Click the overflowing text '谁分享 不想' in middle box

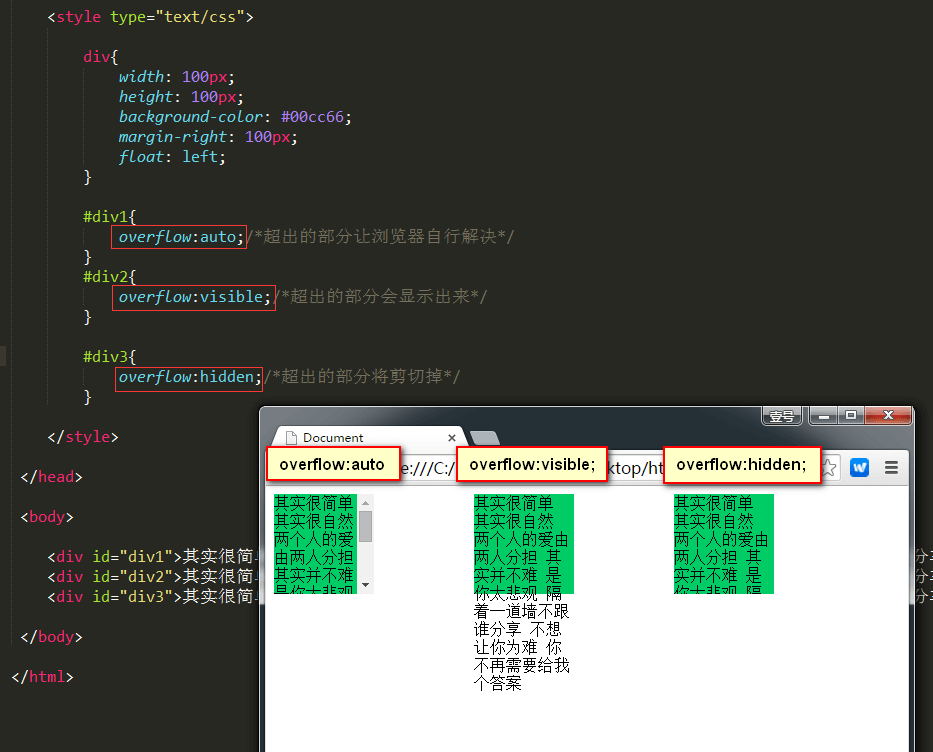coord(518,629)
